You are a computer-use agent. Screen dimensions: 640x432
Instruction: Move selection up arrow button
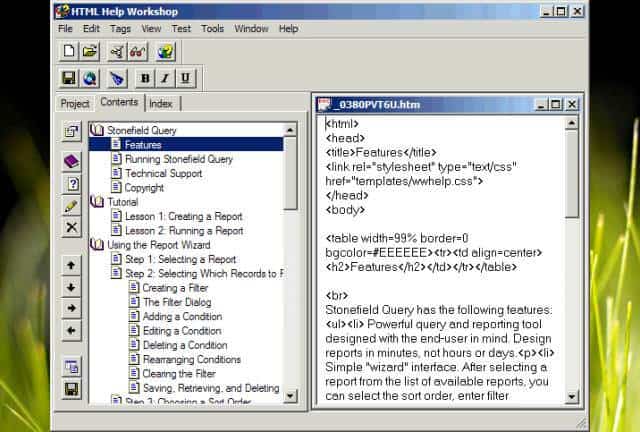point(71,265)
